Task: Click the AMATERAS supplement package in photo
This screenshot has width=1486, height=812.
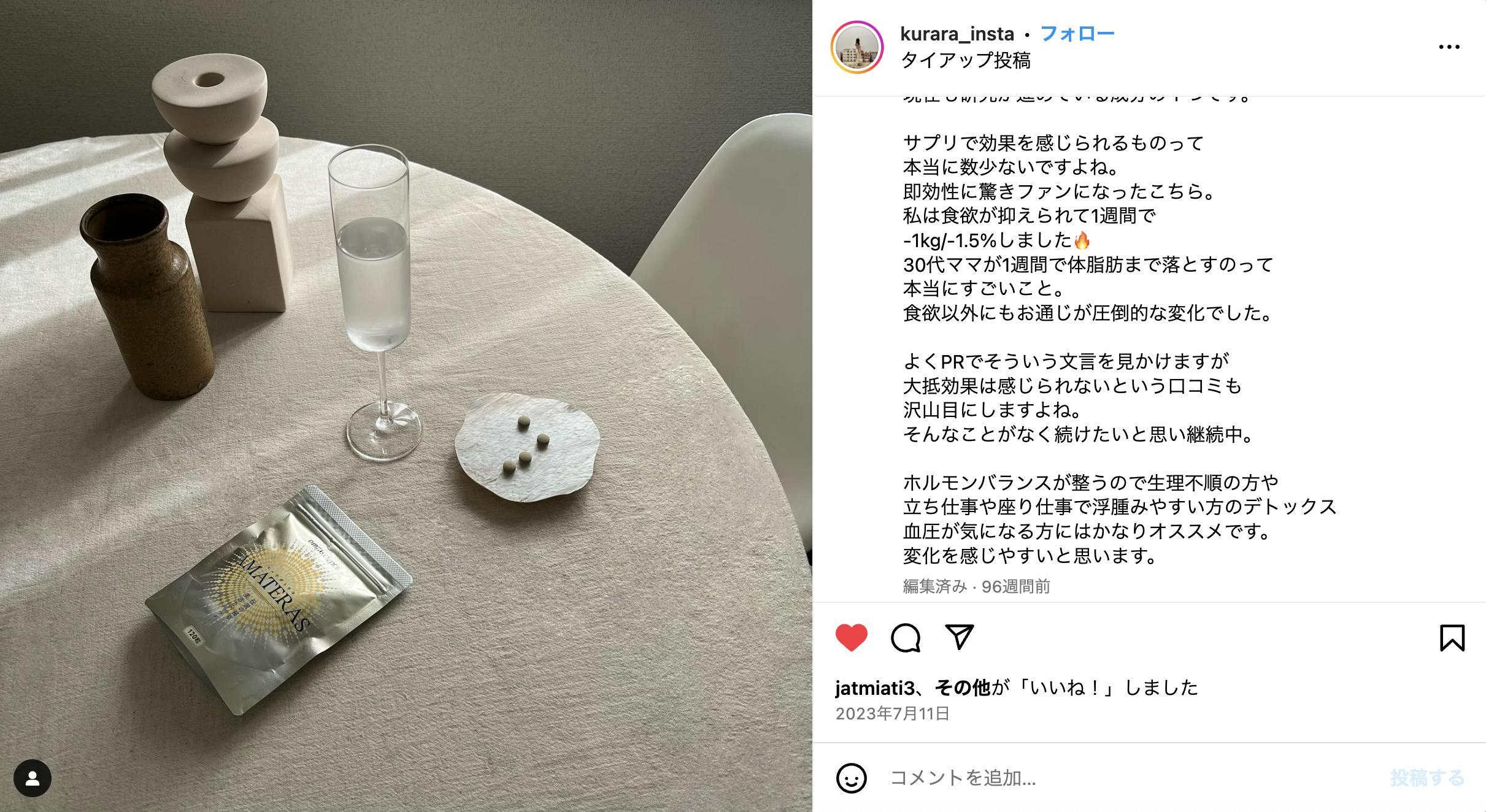Action: (278, 600)
